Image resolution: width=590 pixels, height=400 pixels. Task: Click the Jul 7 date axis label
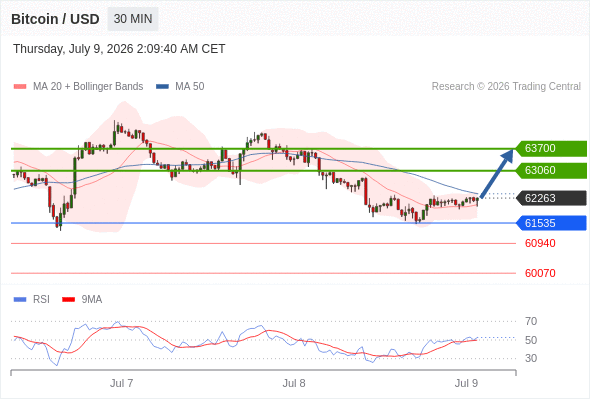pyautogui.click(x=122, y=383)
